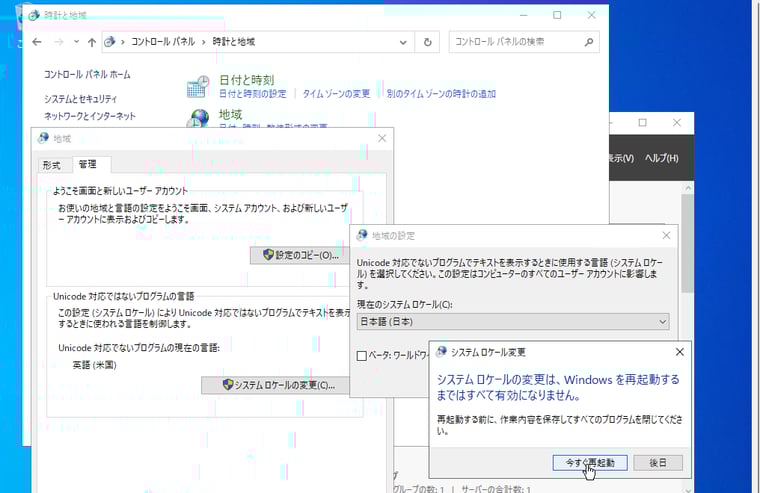The image size is (760, 493).
Task: Click 後日 button
Action: click(x=658, y=463)
